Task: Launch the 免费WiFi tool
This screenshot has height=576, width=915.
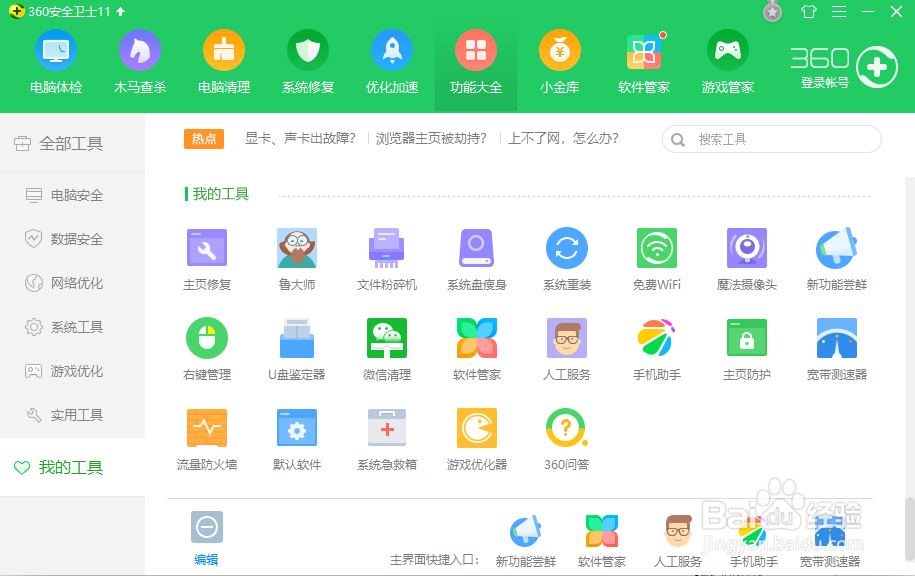Action: pyautogui.click(x=657, y=259)
